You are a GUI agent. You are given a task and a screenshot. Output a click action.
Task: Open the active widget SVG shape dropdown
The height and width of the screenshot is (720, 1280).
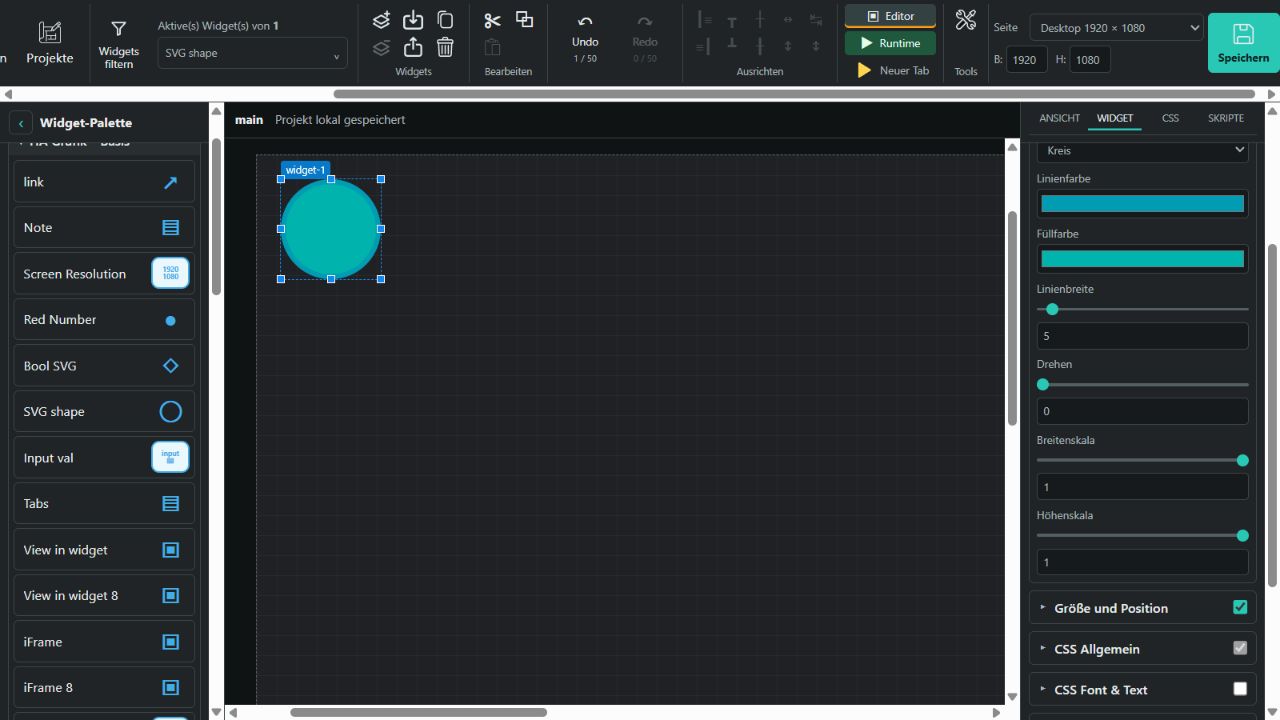(x=252, y=53)
